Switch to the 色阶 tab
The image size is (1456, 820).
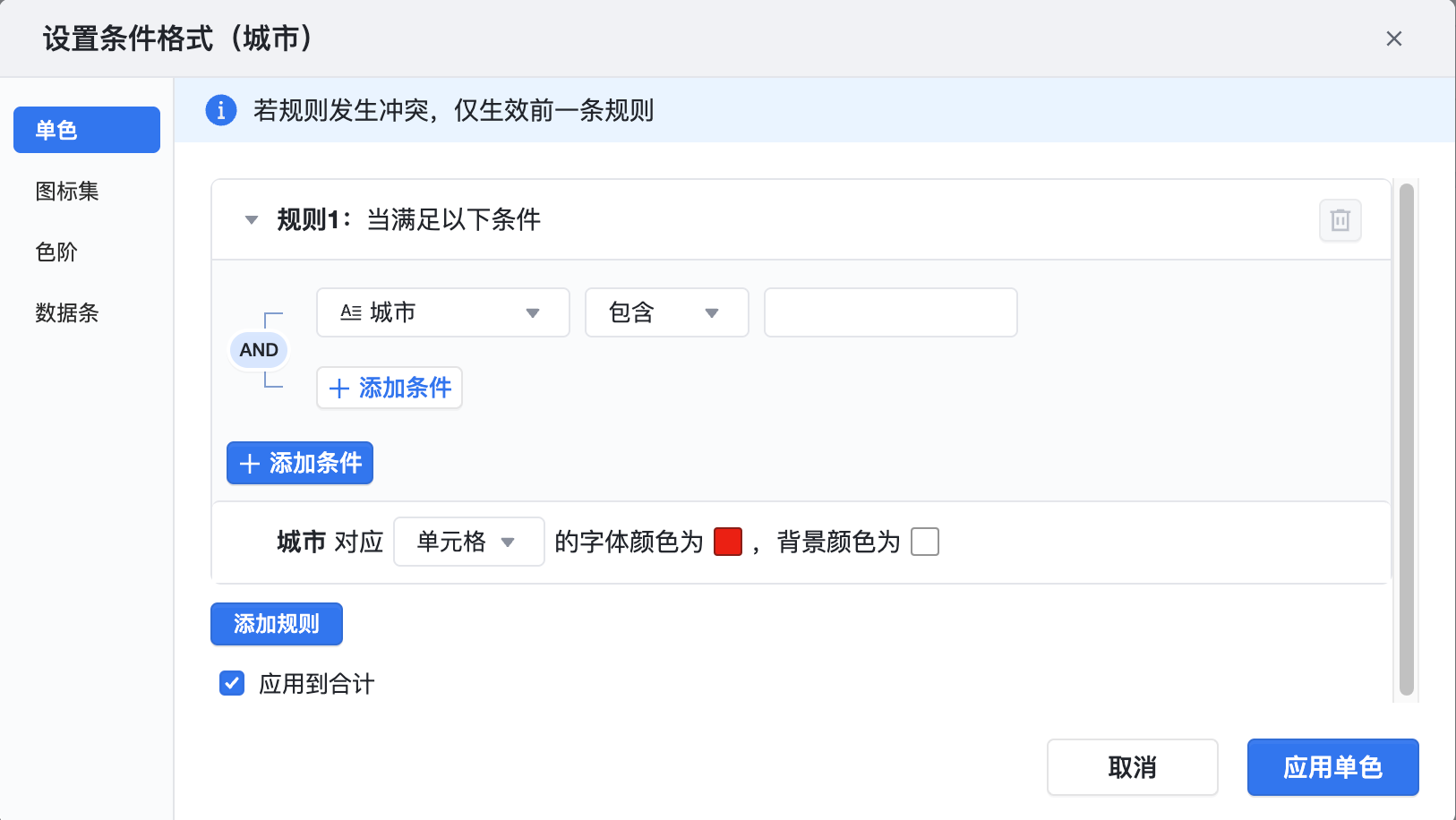coord(56,252)
